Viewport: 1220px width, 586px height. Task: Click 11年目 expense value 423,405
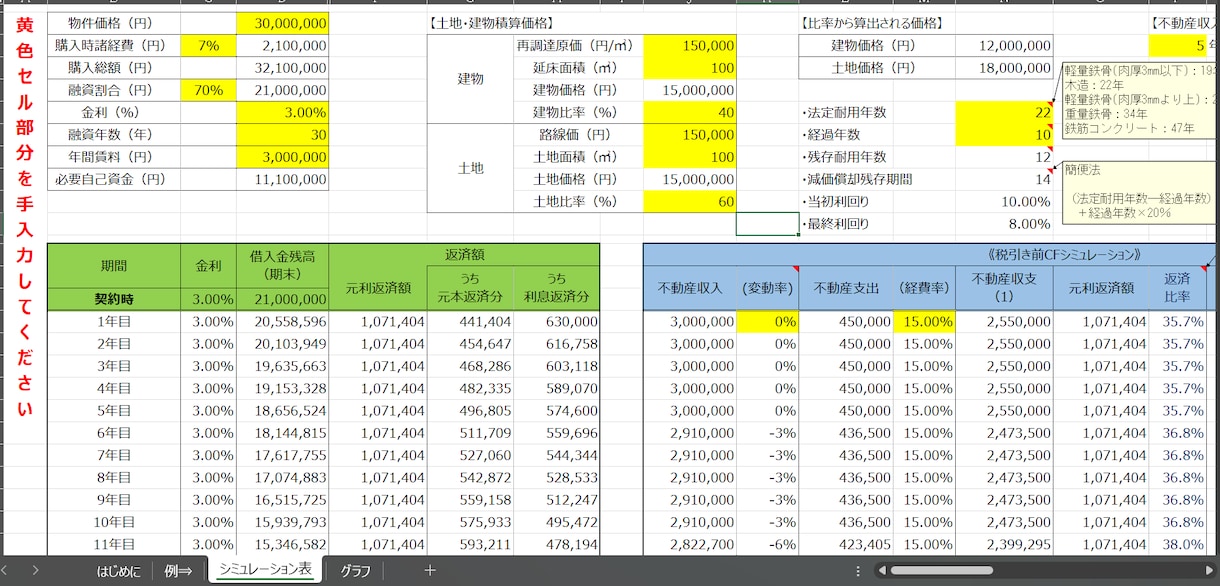coord(846,545)
